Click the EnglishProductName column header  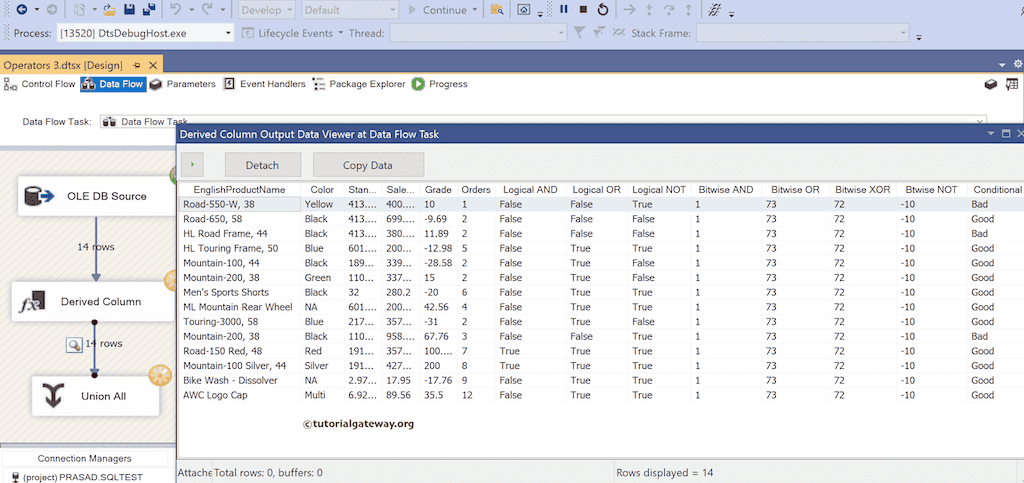click(x=239, y=189)
